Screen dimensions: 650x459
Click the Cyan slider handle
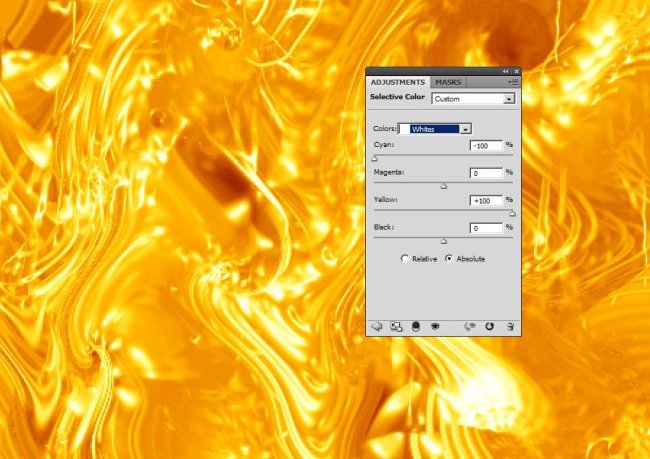pyautogui.click(x=375, y=158)
